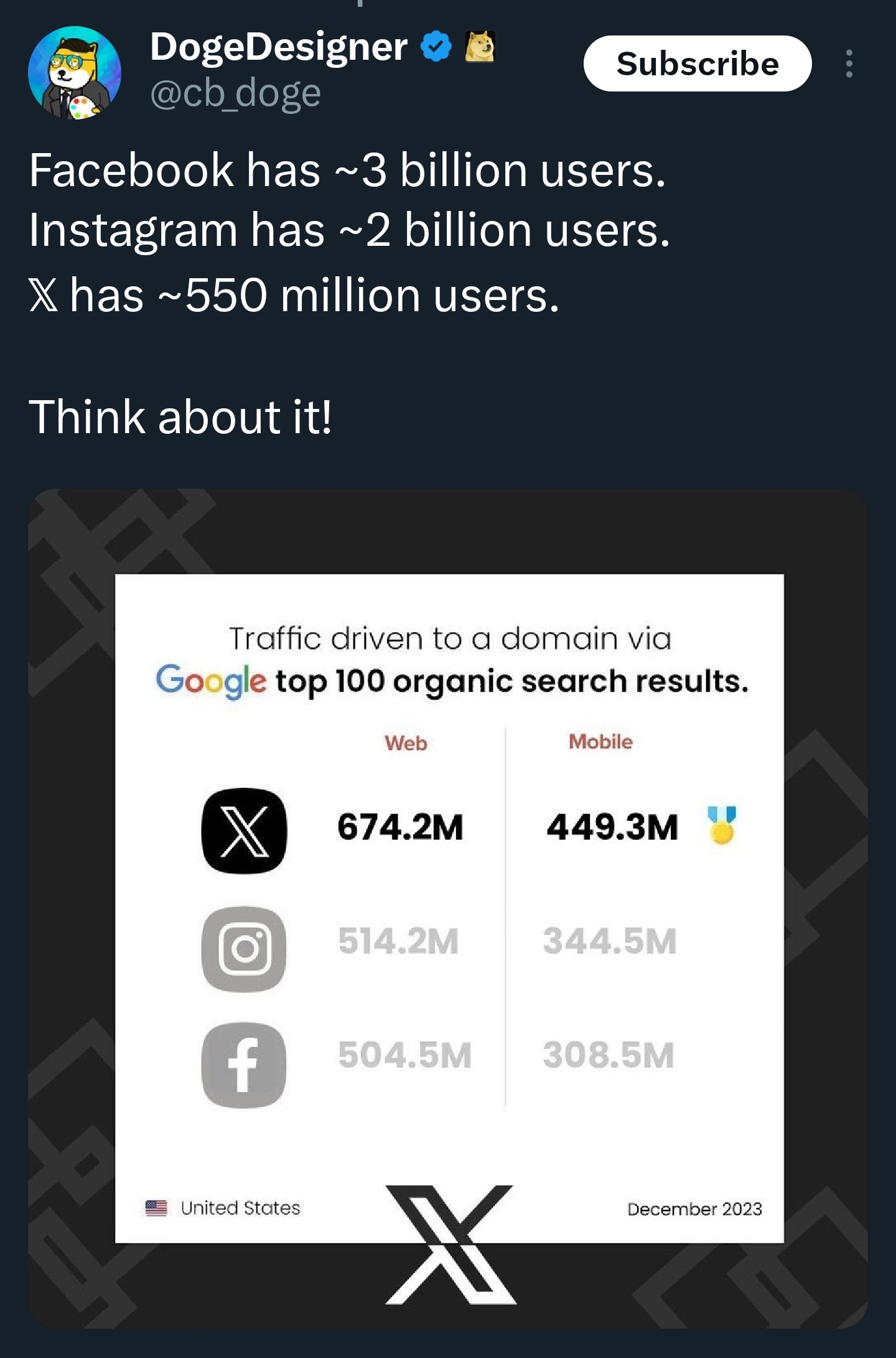The width and height of the screenshot is (896, 1358).
Task: Click the gray Facebook icon in chart
Action: tap(244, 1065)
